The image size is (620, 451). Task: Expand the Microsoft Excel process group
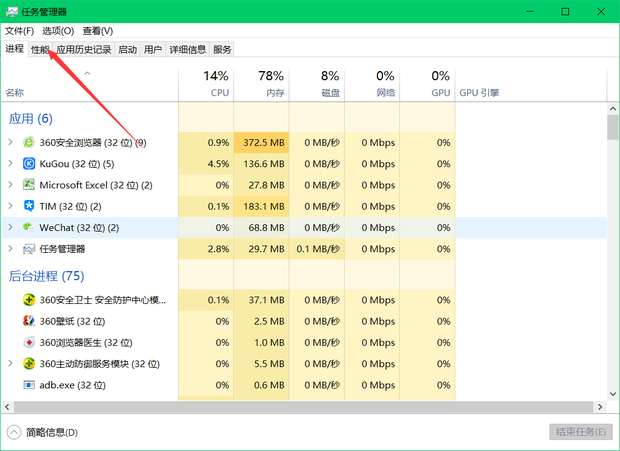(11, 185)
